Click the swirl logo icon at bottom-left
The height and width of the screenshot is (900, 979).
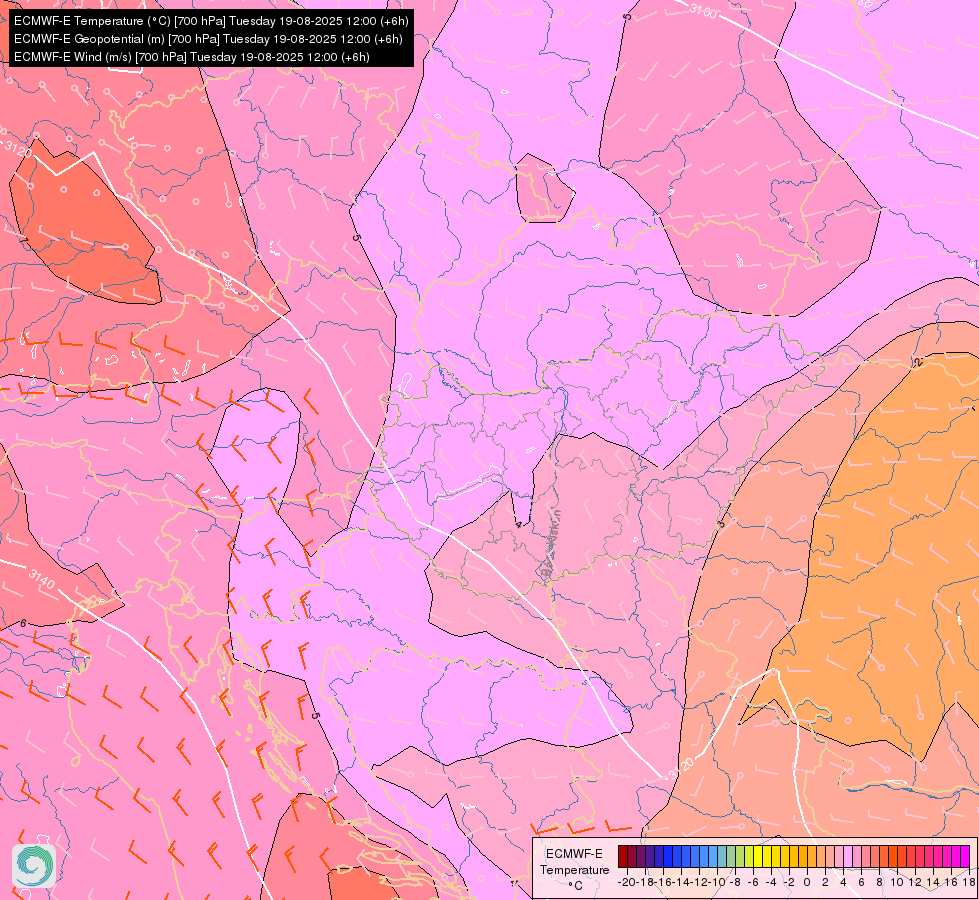coord(34,866)
